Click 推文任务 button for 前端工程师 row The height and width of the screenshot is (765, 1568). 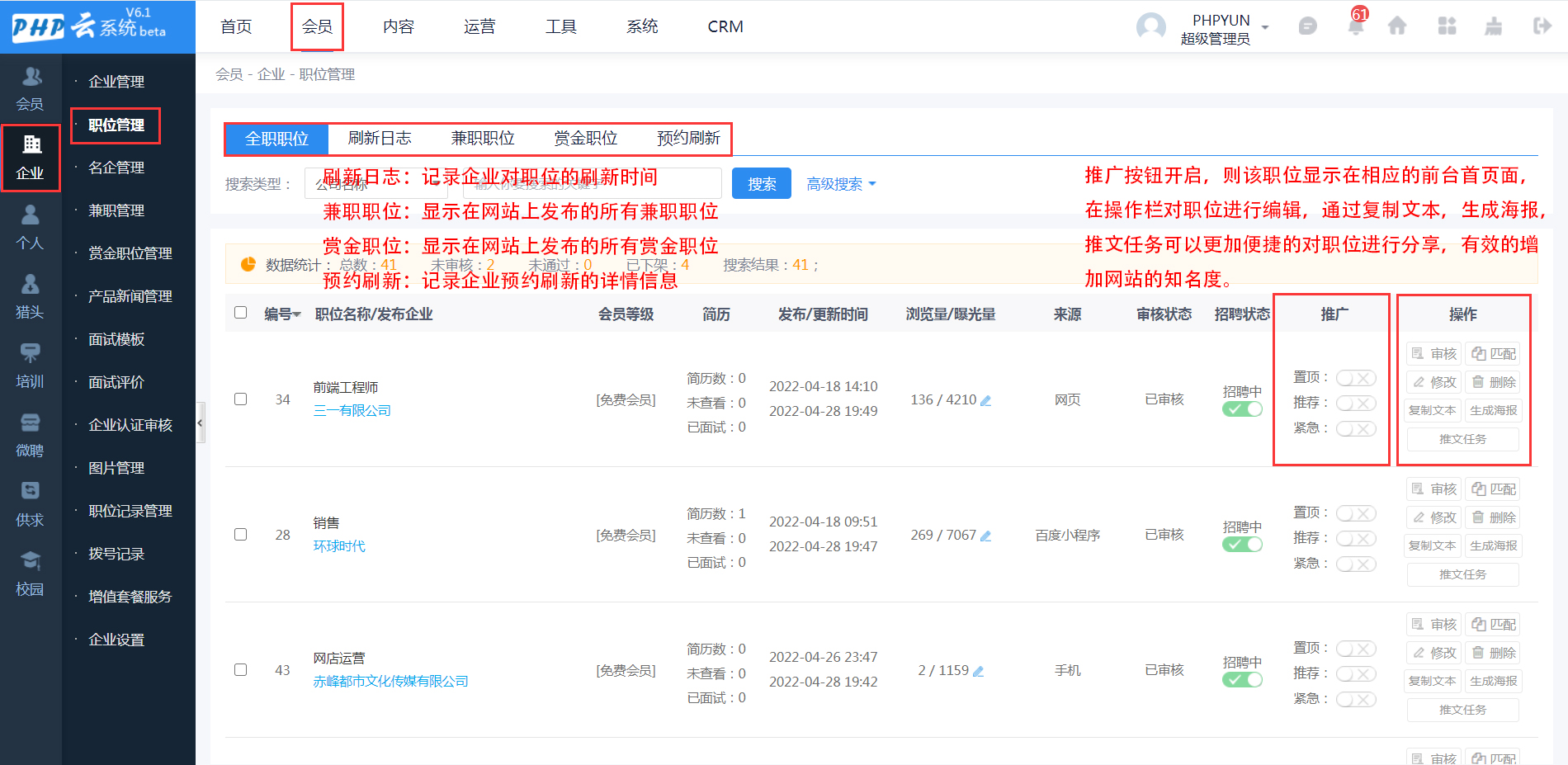[x=1463, y=439]
